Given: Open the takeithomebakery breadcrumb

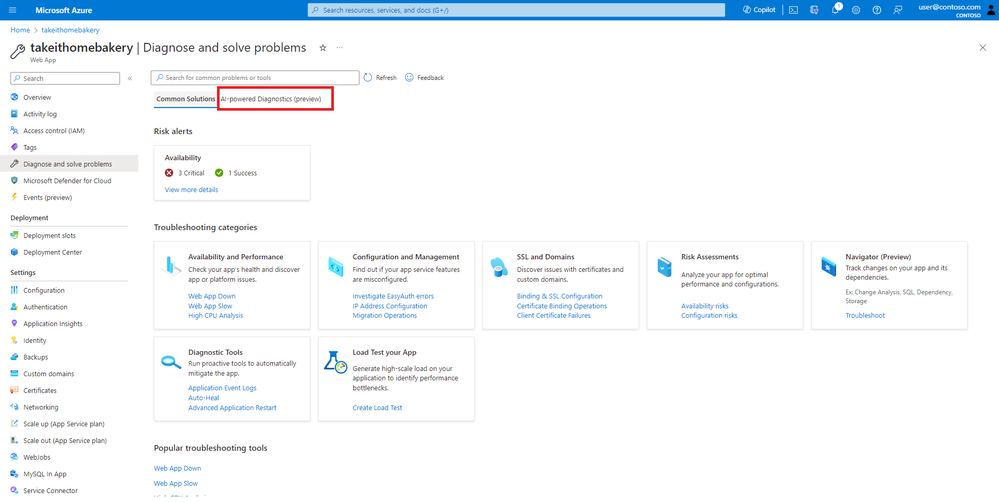Looking at the screenshot, I should [71, 30].
